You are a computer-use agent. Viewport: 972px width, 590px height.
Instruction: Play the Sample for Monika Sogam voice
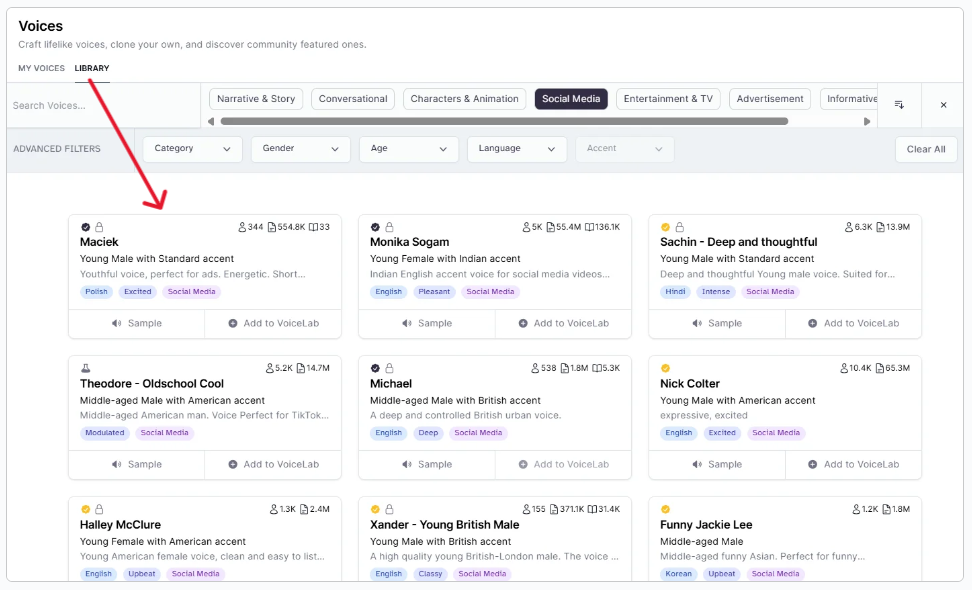426,324
